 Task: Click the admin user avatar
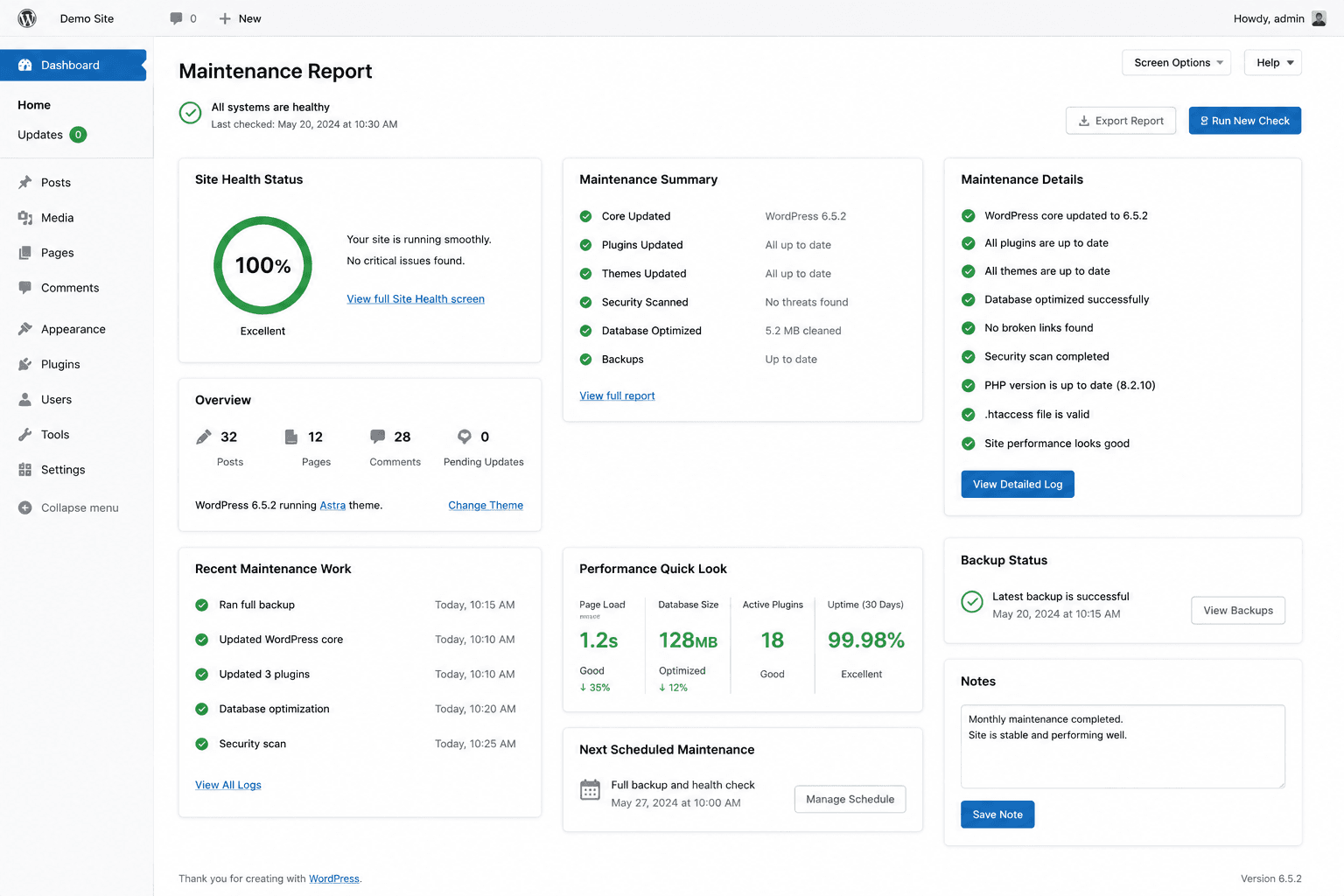[x=1319, y=18]
